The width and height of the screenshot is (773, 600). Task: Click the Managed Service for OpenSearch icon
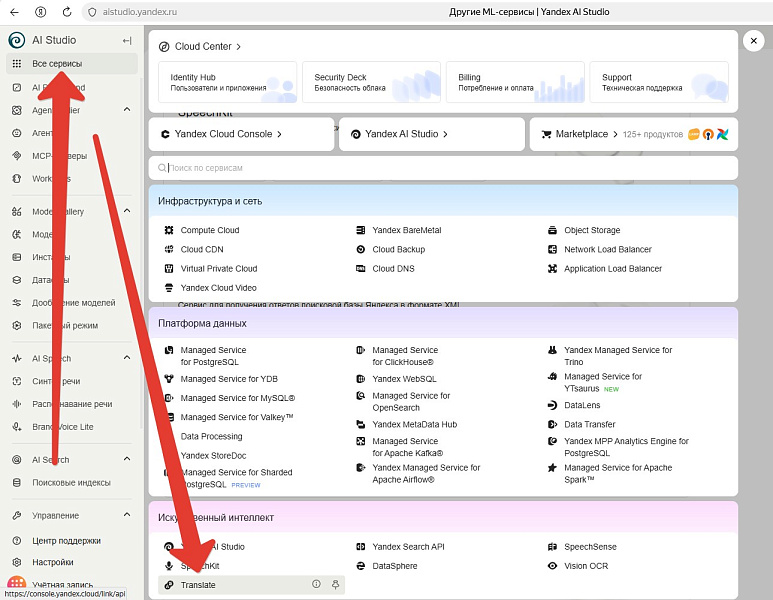point(361,395)
